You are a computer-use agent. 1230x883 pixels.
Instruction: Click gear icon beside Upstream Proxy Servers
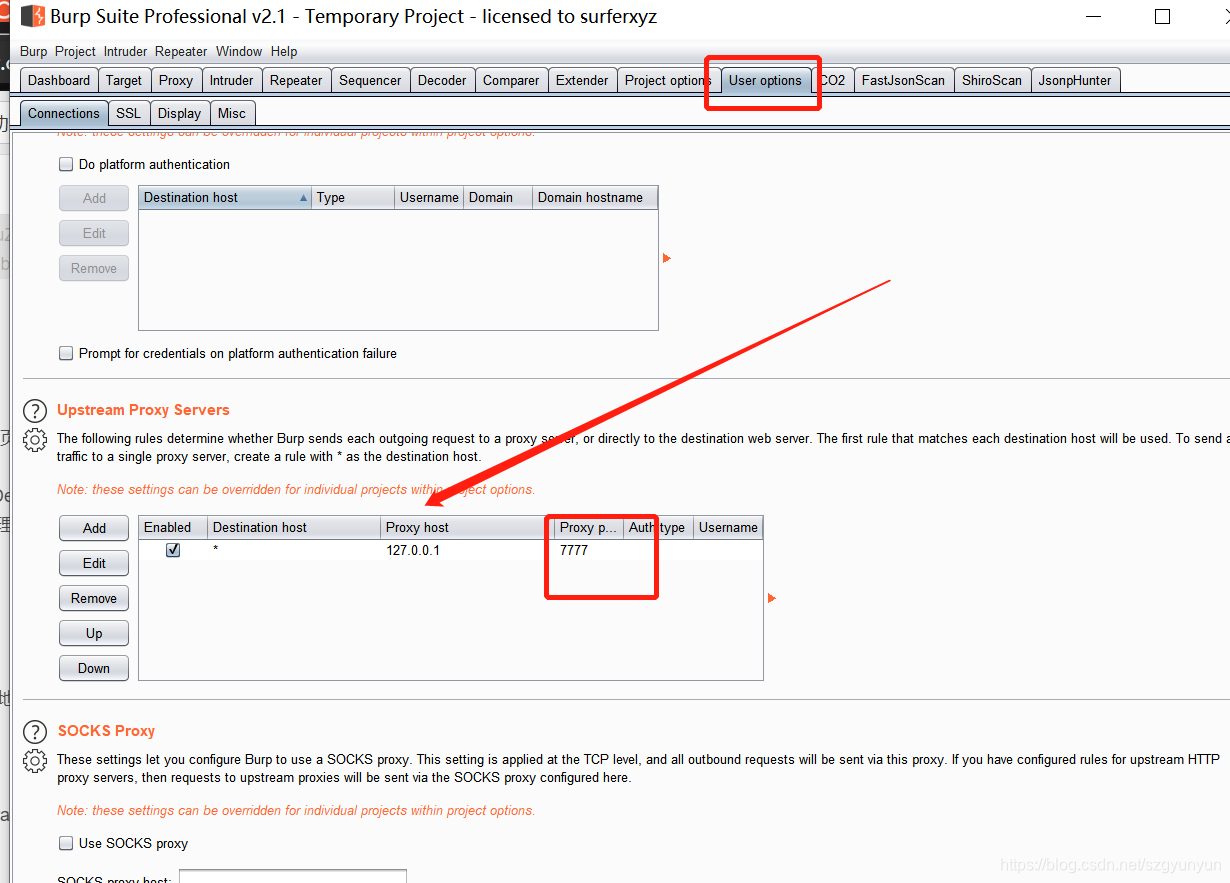point(35,440)
